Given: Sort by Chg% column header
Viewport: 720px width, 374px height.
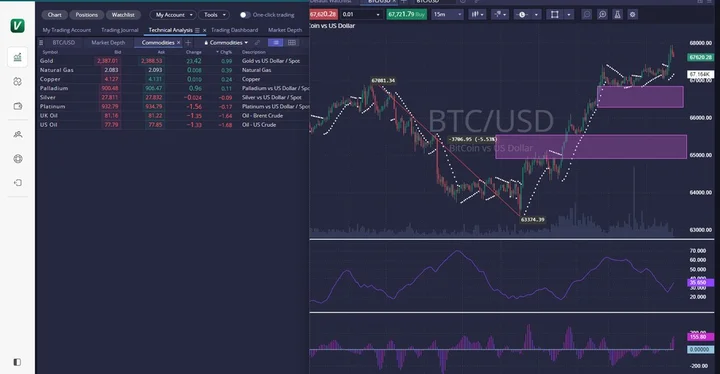Looking at the screenshot, I should [225, 52].
